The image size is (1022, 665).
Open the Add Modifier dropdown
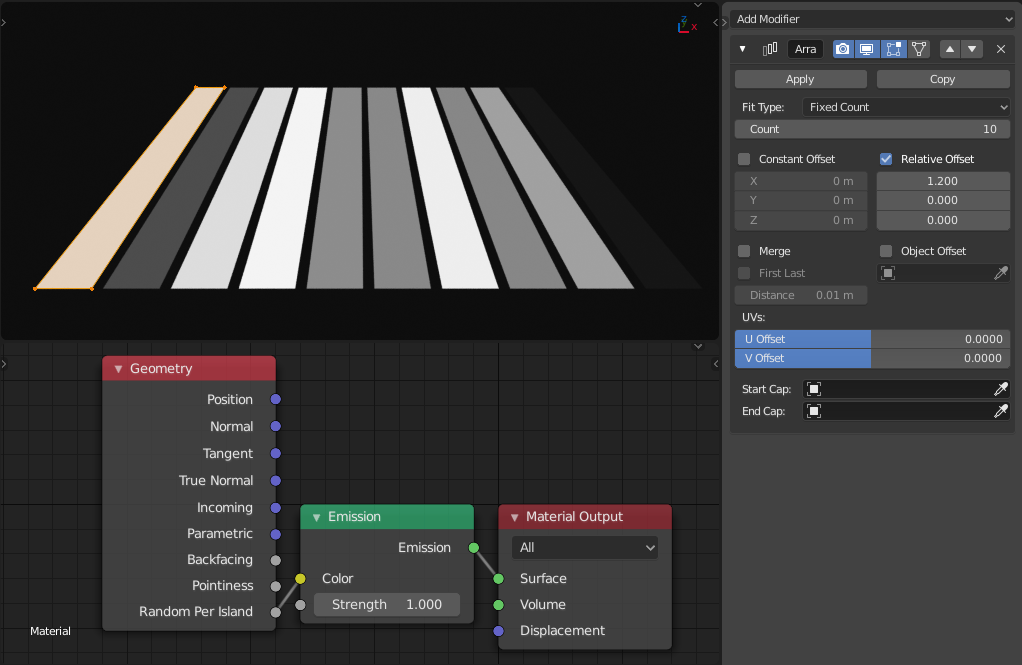[x=871, y=18]
